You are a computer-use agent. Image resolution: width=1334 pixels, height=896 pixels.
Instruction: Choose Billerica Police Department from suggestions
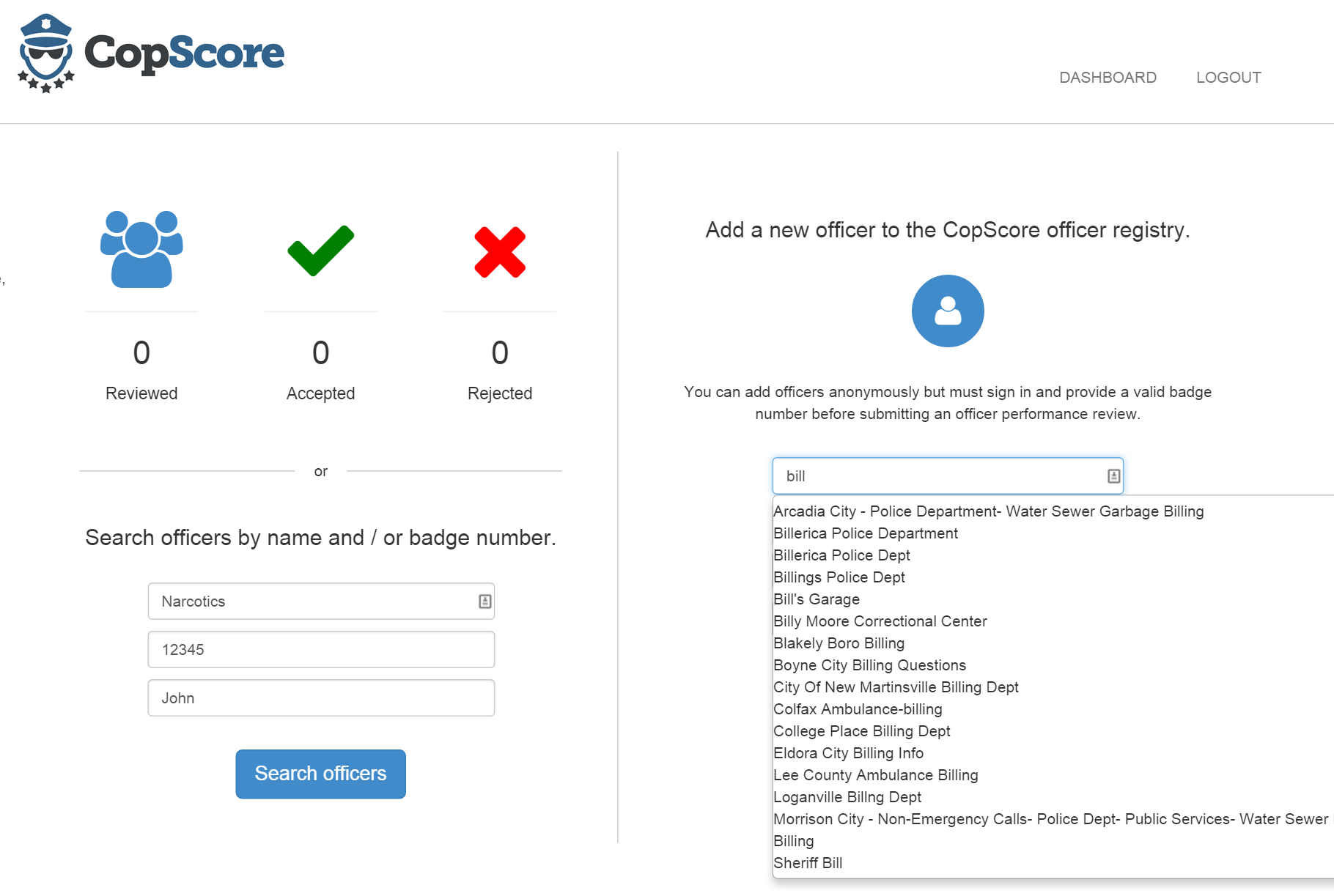866,533
